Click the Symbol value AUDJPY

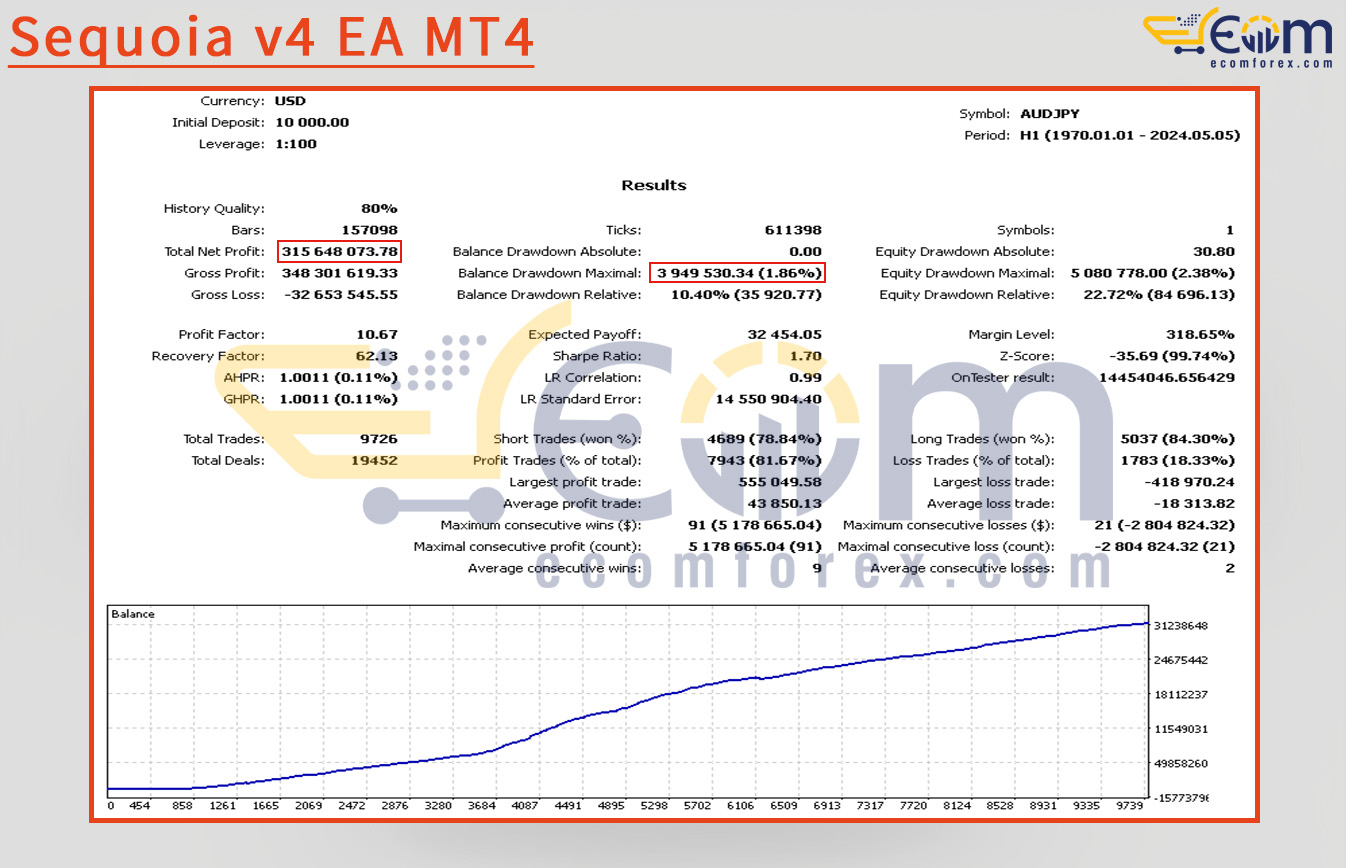1049,114
